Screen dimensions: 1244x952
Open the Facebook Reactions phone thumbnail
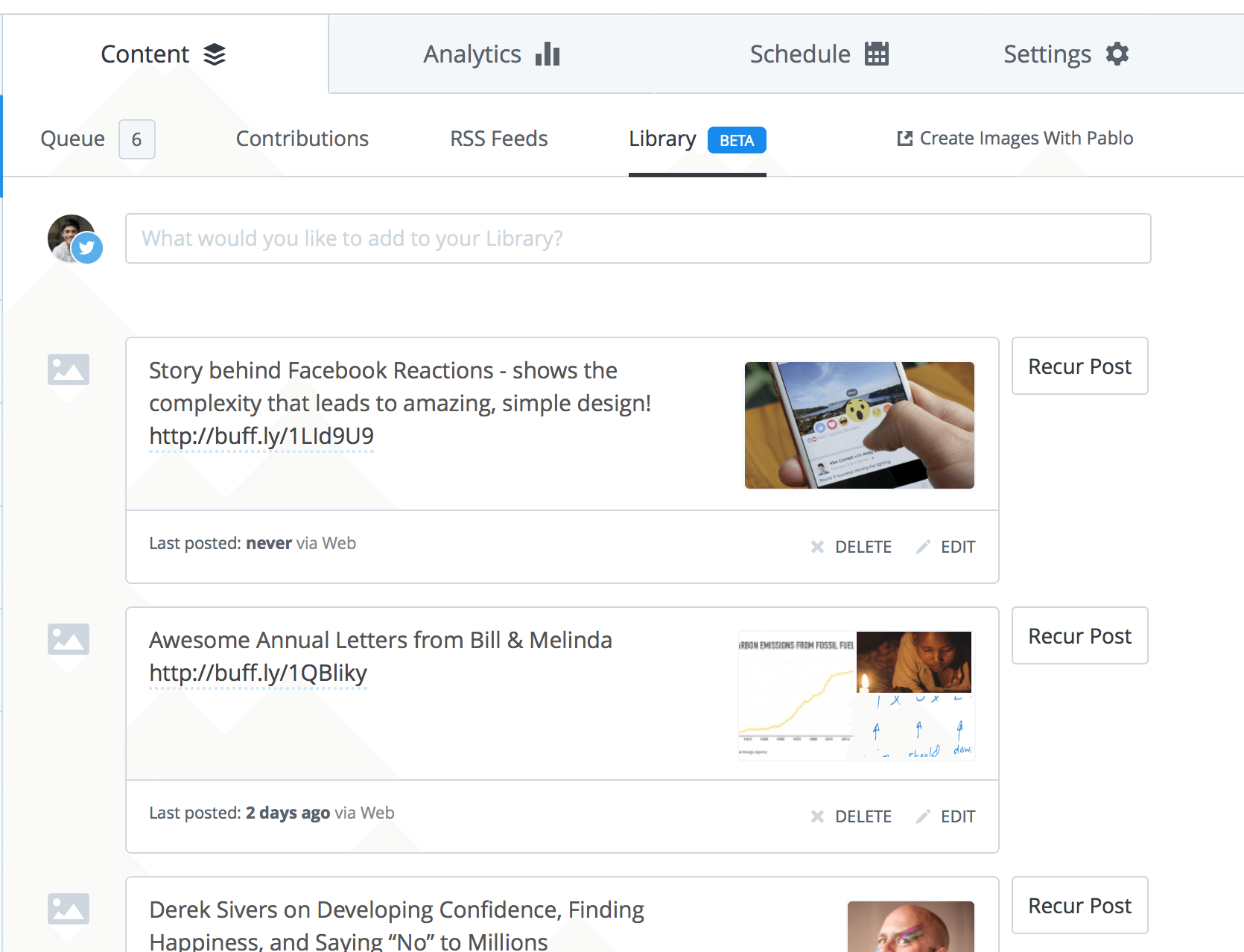(x=860, y=425)
